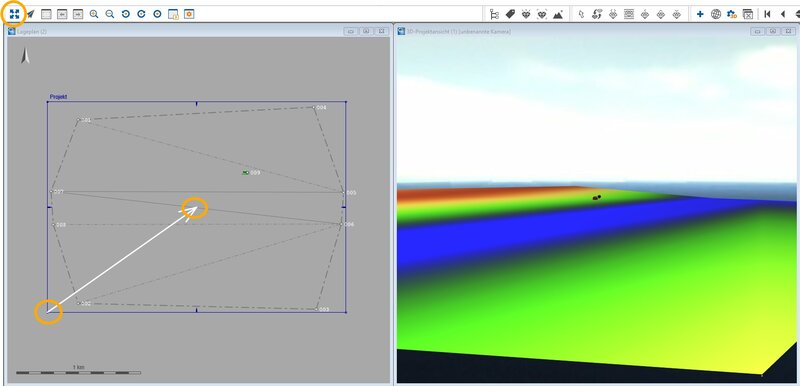Select the pointer cursor tool

point(581,14)
